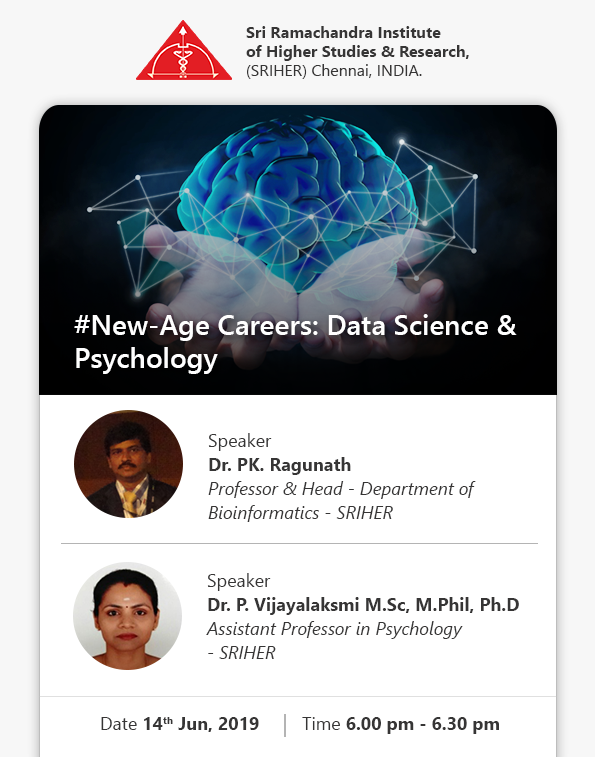Click the word Psychology in banner title
Screen dimensions: 595x757
146,359
